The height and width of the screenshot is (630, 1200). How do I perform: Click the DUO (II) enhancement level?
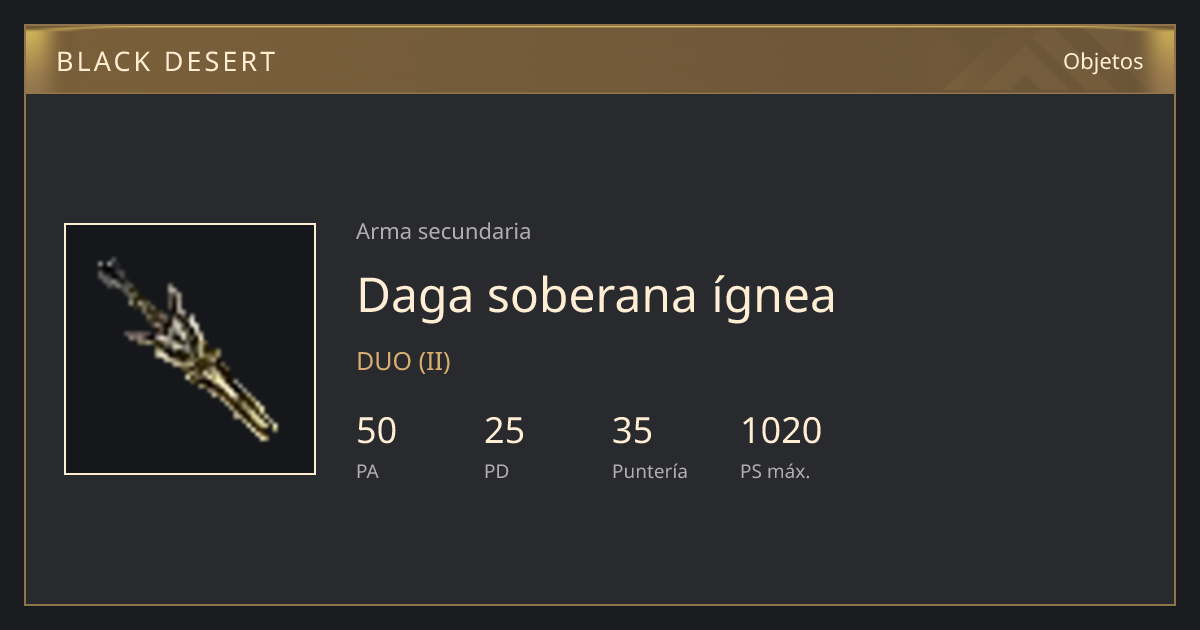(x=403, y=362)
